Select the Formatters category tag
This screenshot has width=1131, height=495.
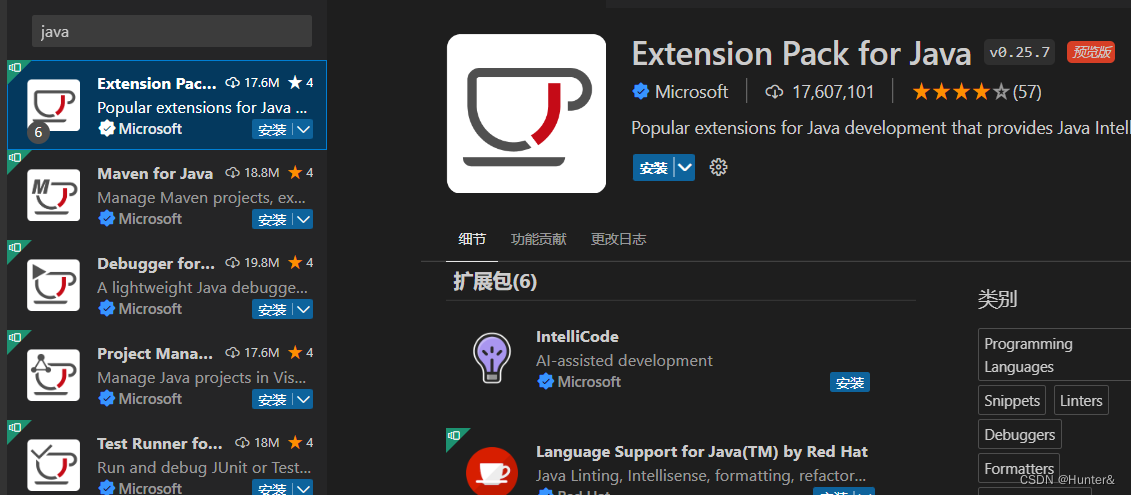click(1019, 468)
